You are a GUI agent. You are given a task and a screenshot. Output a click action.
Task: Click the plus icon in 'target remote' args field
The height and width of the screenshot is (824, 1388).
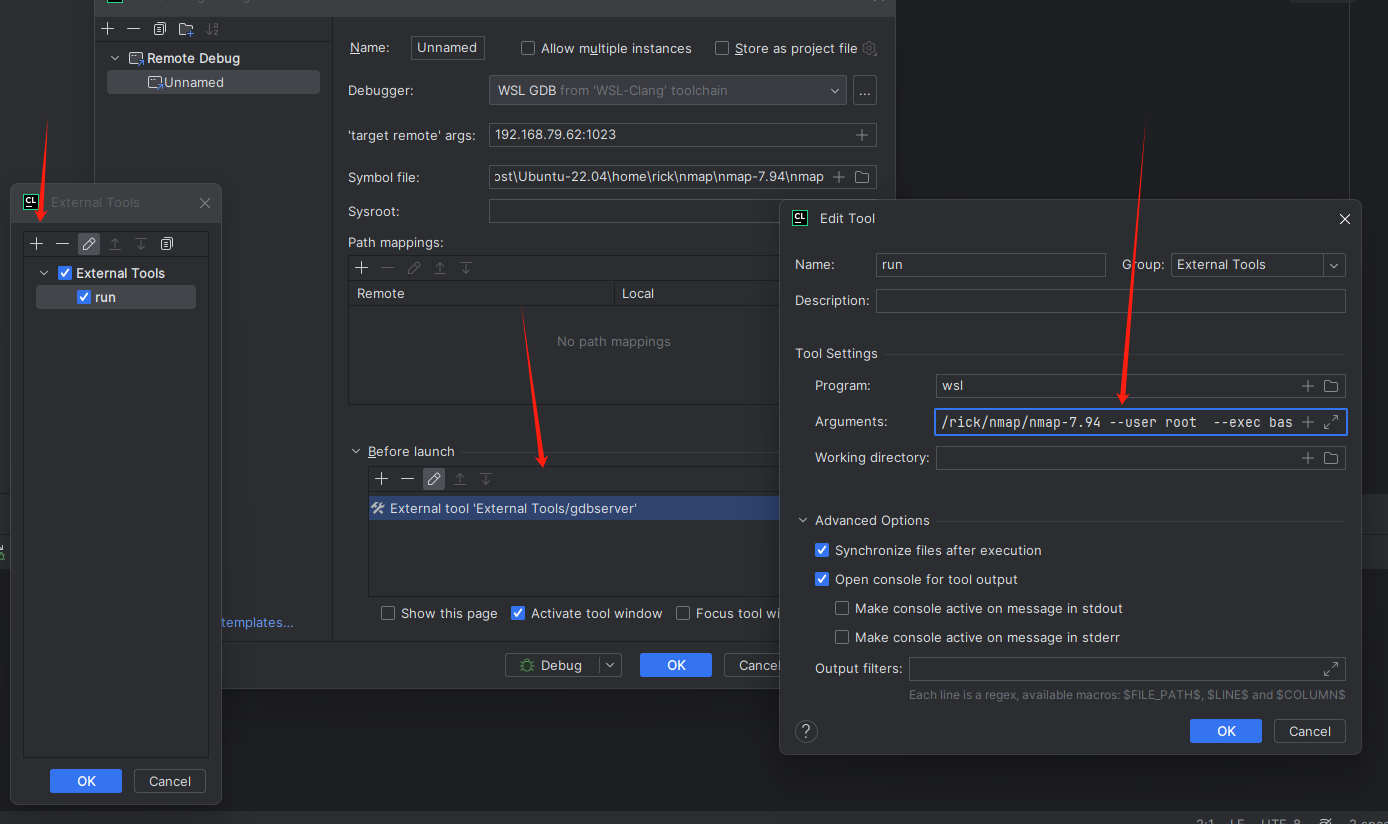point(862,134)
